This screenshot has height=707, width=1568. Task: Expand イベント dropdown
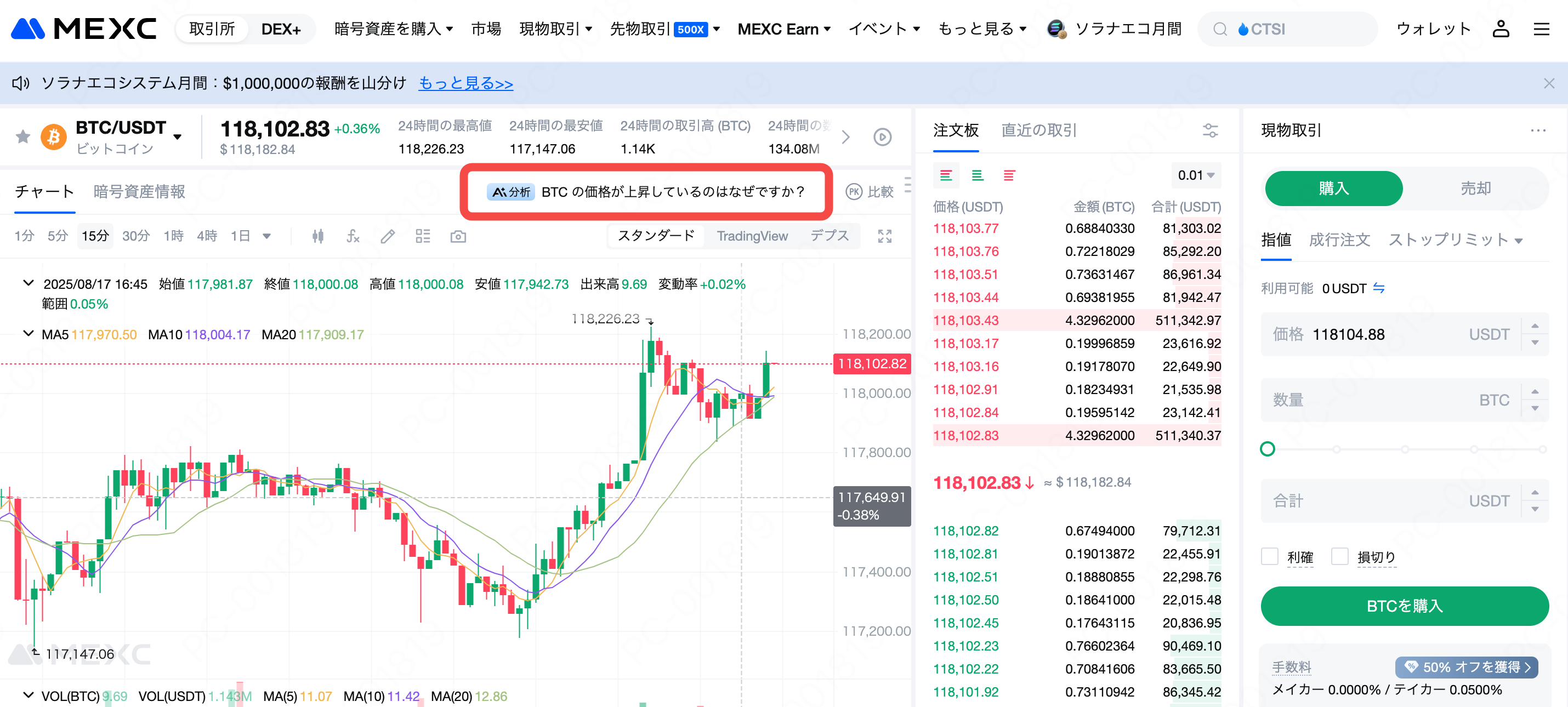tap(884, 28)
